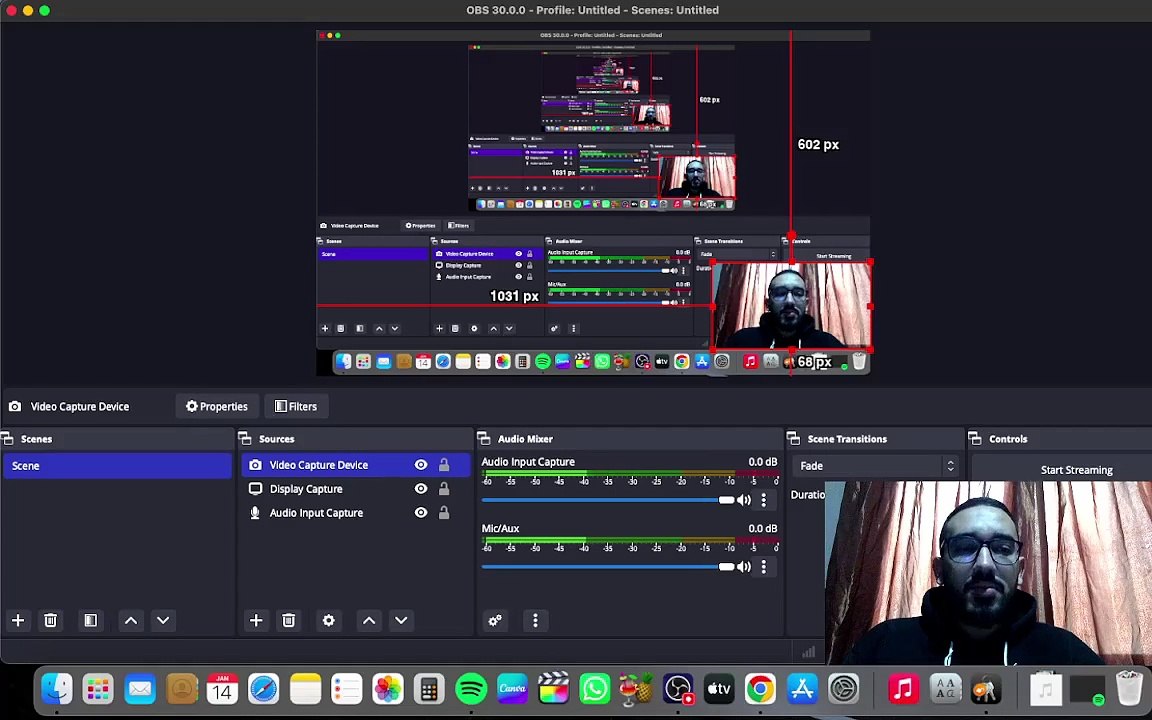Undock the Scene Transitions panel via its icon
The height and width of the screenshot is (720, 1152).
(793, 439)
